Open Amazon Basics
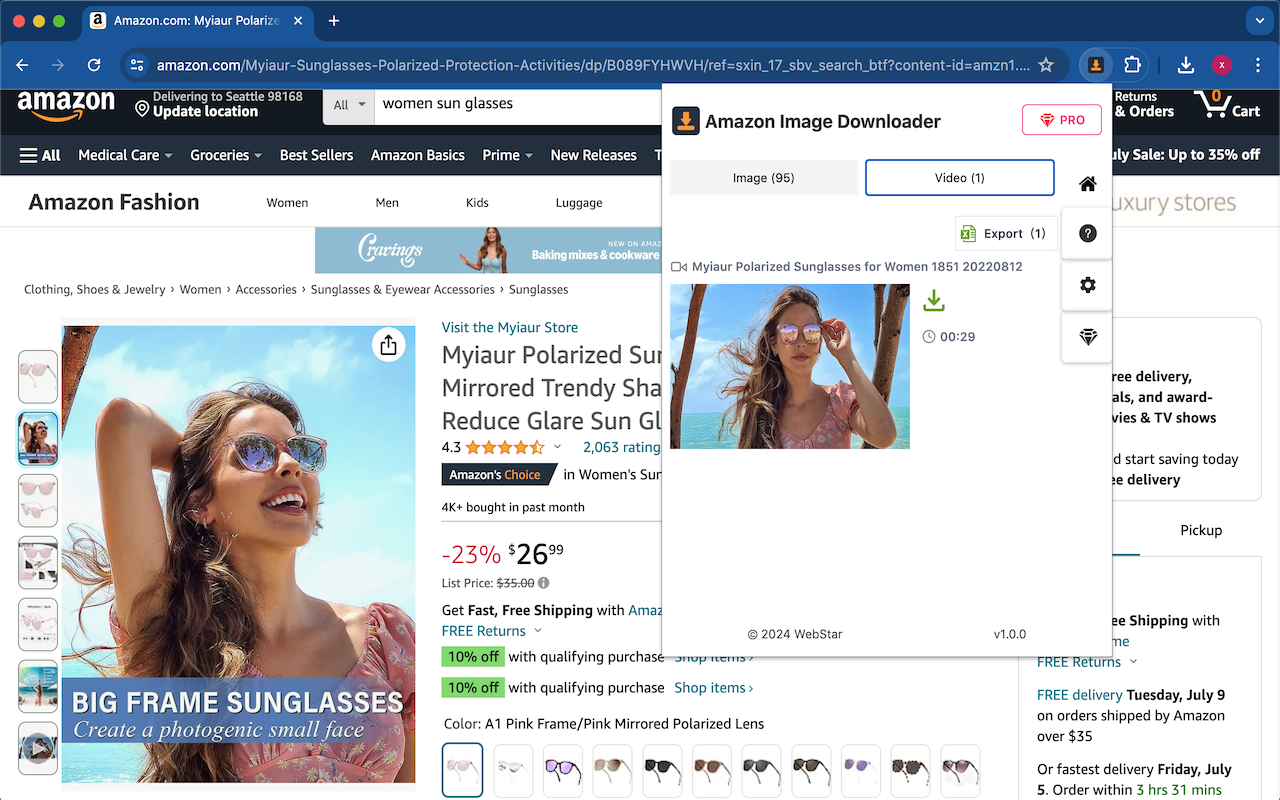This screenshot has width=1280, height=800. pos(417,155)
